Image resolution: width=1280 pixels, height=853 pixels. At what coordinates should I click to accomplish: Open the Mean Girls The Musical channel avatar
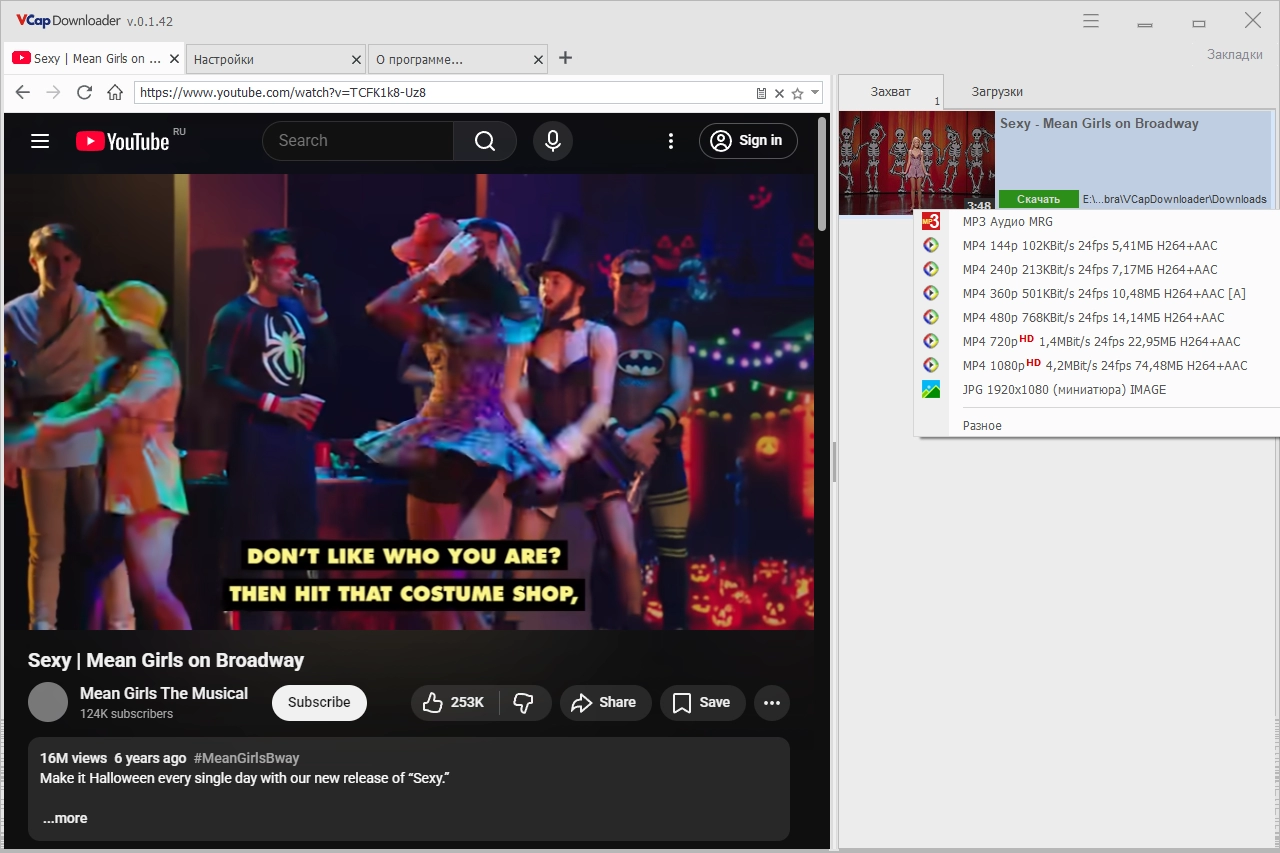[48, 702]
